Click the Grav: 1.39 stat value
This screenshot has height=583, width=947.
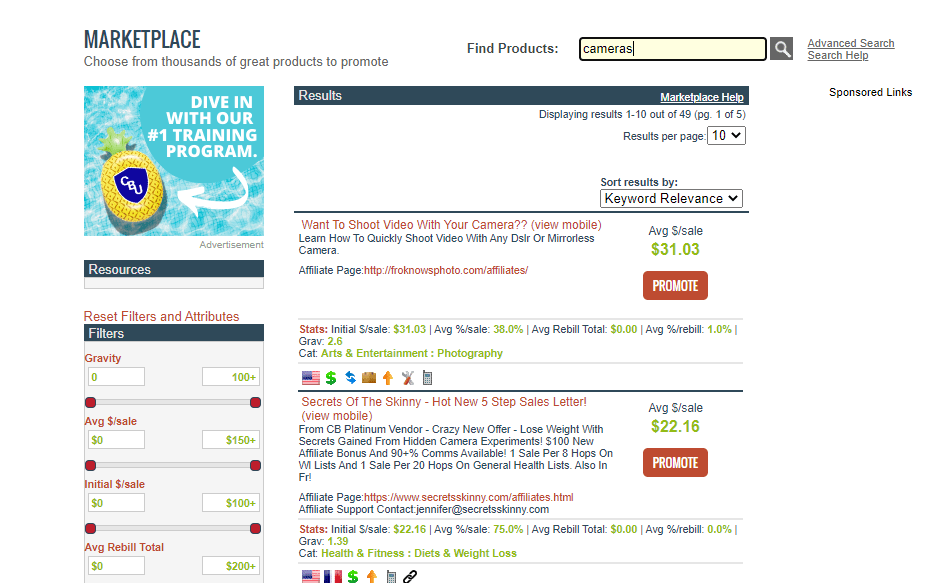pos(338,541)
